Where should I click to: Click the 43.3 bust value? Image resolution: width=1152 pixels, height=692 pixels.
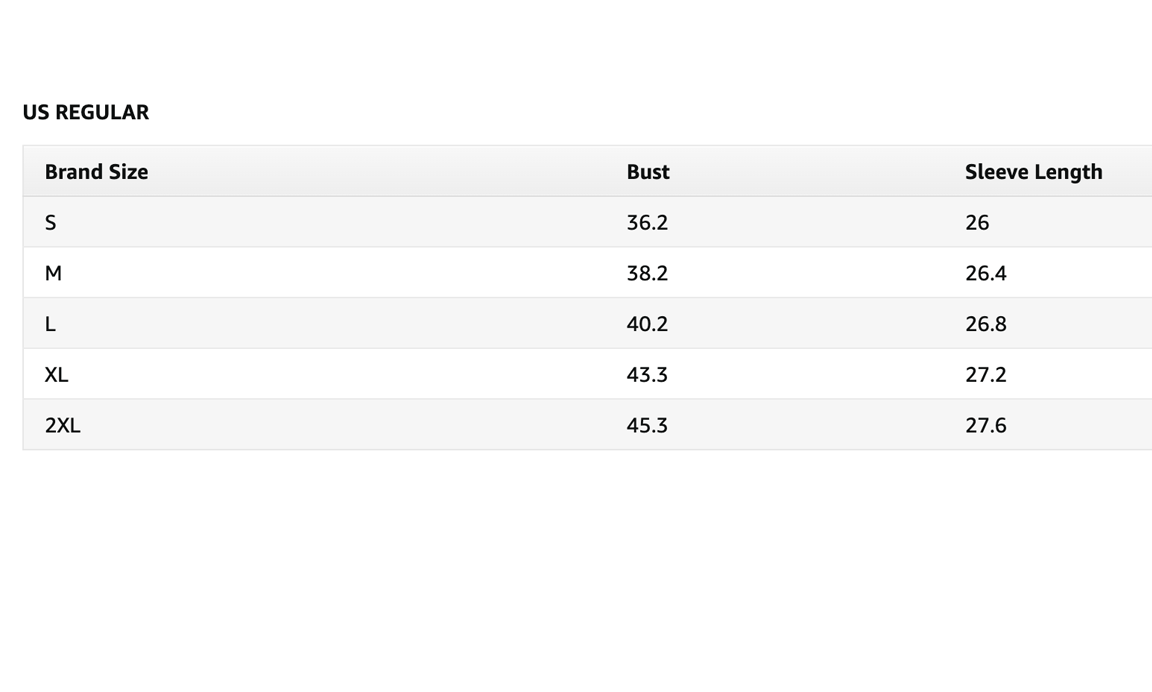(647, 375)
